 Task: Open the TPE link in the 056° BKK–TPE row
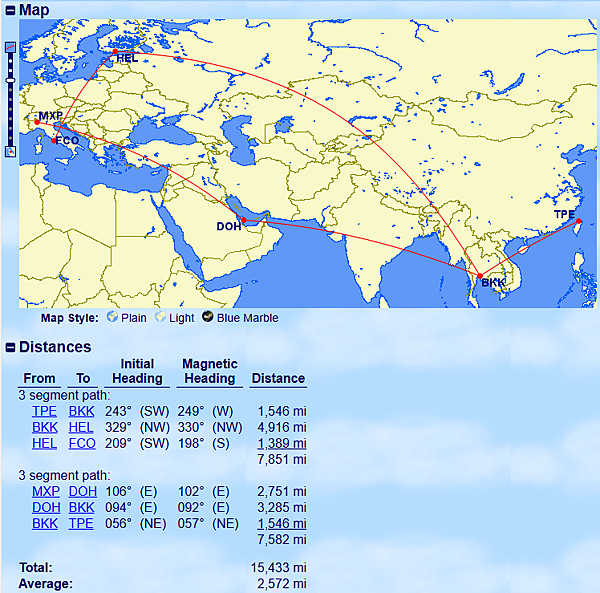pyautogui.click(x=81, y=523)
